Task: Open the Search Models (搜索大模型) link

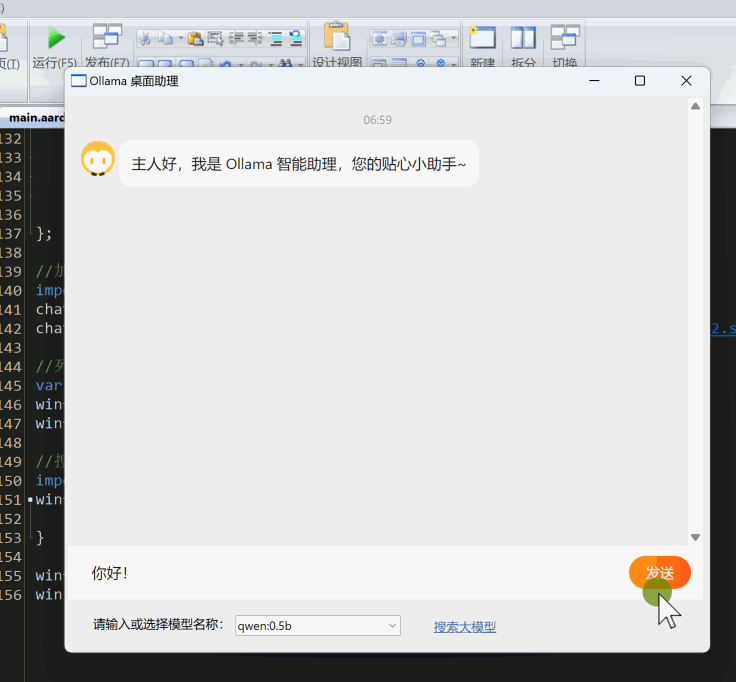Action: (x=464, y=627)
